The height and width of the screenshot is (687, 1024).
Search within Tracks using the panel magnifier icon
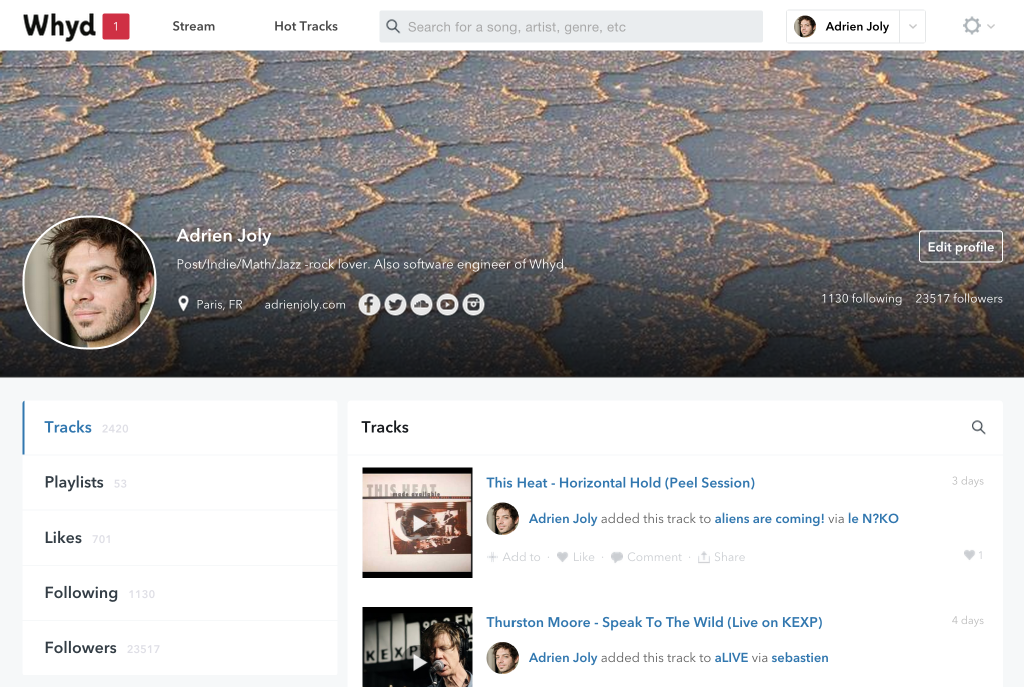(978, 427)
